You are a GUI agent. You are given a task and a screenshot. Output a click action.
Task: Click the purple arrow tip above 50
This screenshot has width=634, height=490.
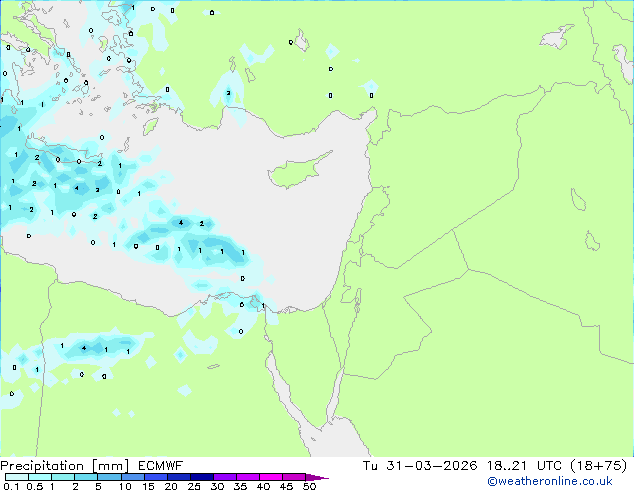pyautogui.click(x=317, y=477)
